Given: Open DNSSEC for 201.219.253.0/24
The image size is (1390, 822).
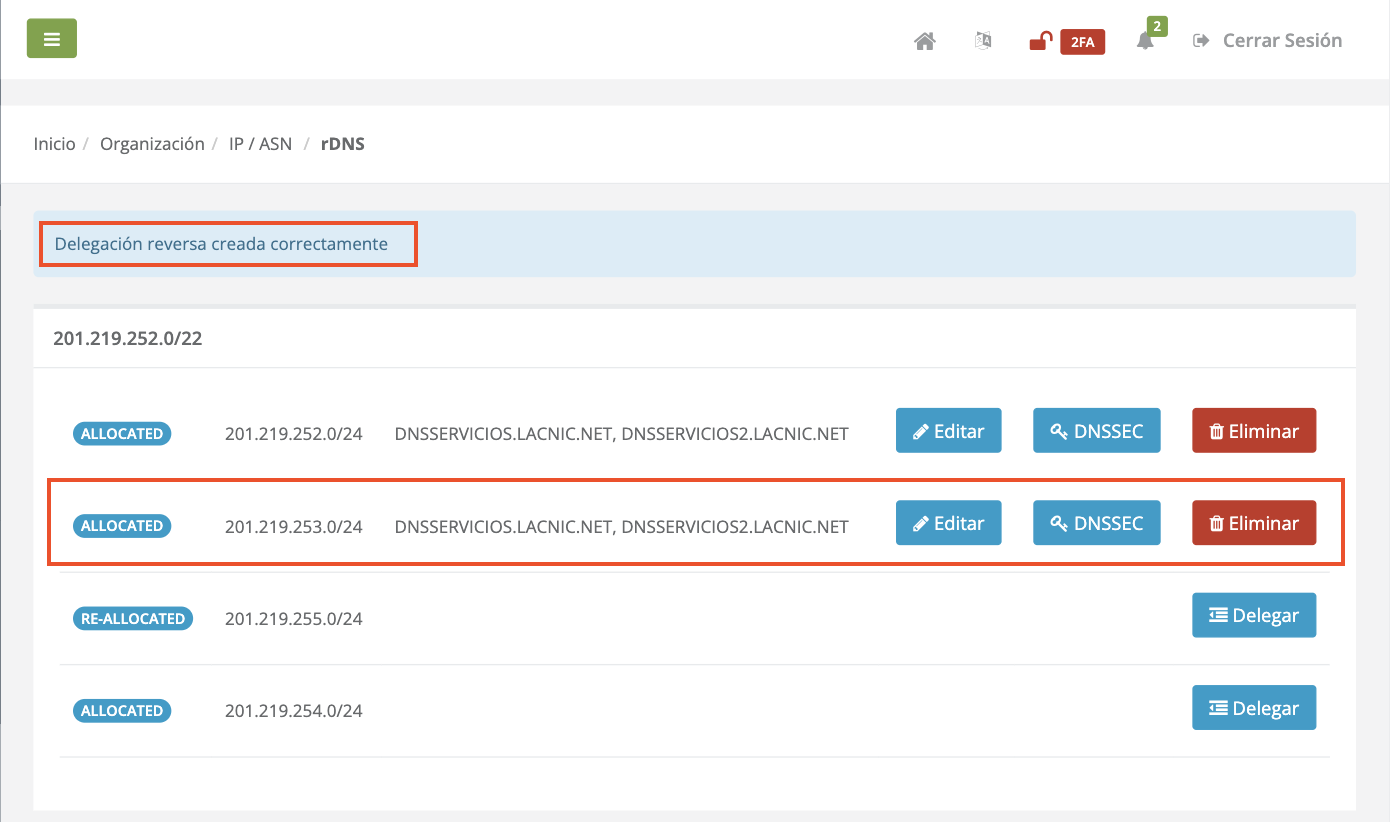Looking at the screenshot, I should 1096,523.
